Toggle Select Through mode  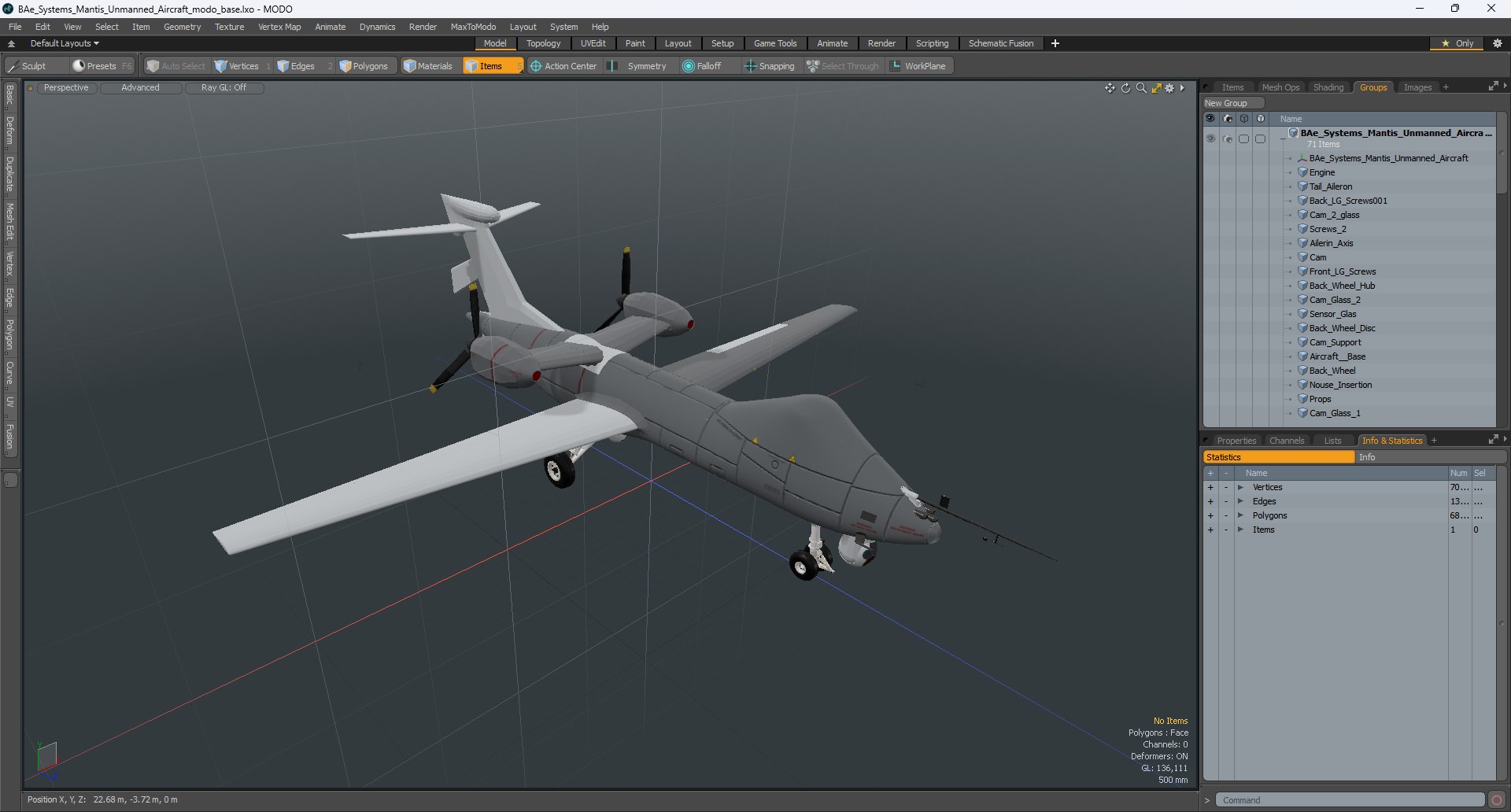(x=842, y=66)
